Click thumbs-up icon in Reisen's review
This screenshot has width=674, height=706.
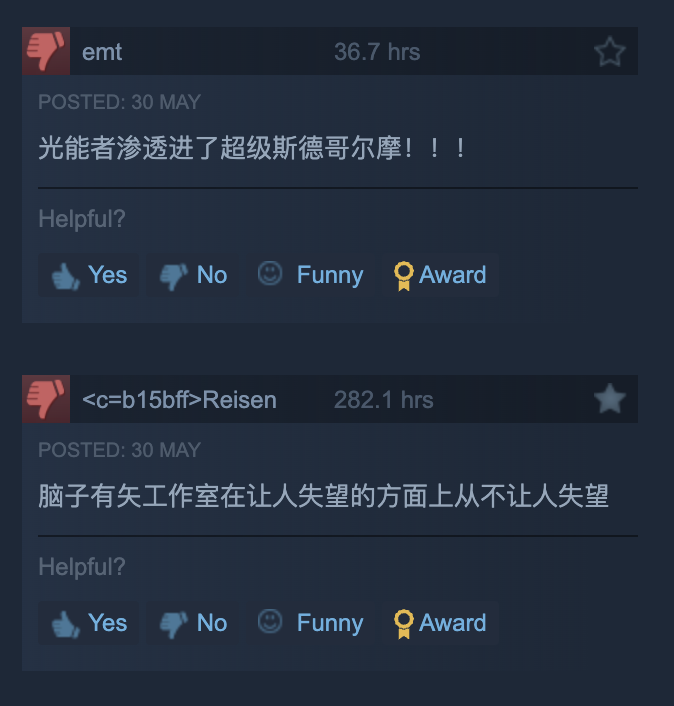(66, 624)
